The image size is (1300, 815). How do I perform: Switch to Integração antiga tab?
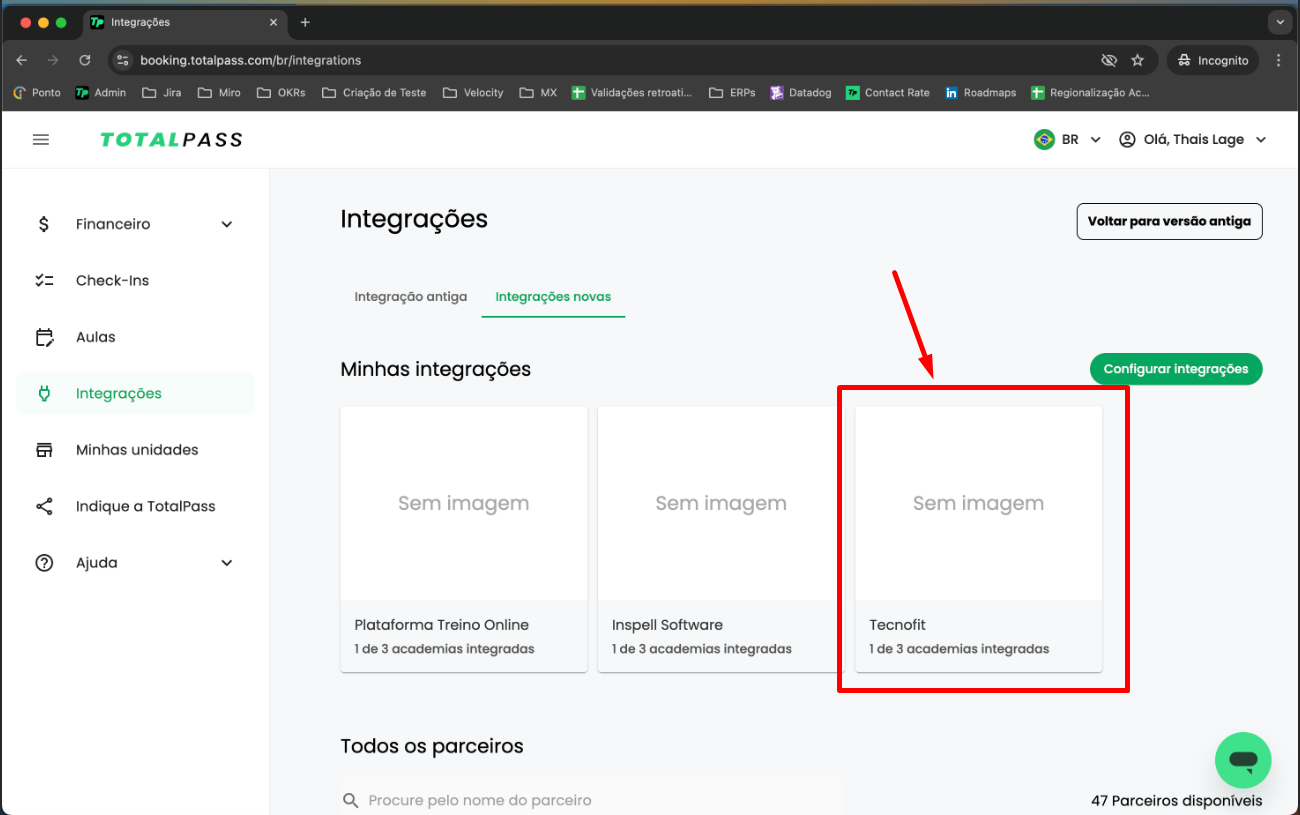point(410,297)
